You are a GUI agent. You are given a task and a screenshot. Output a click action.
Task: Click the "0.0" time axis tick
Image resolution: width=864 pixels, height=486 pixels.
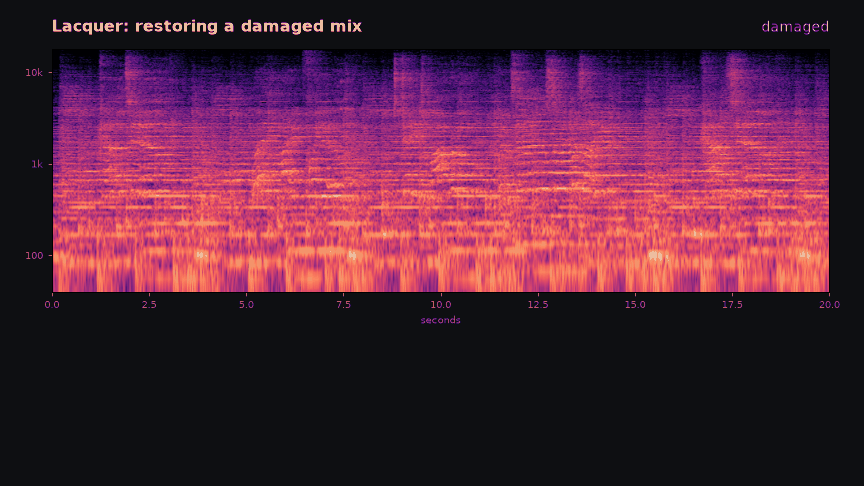[x=52, y=305]
